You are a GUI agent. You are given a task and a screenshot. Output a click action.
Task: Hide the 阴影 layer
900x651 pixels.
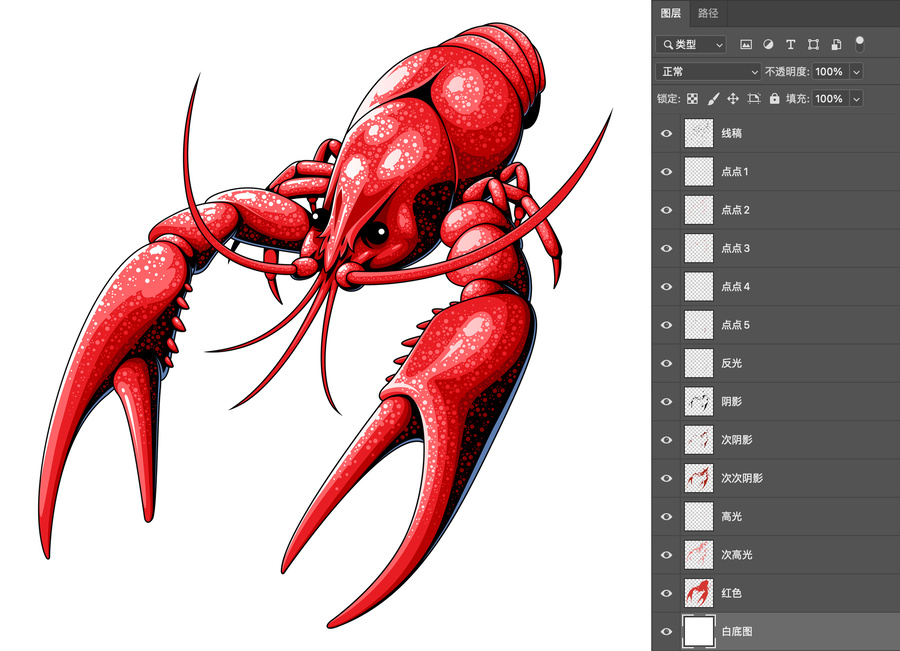[x=666, y=402]
